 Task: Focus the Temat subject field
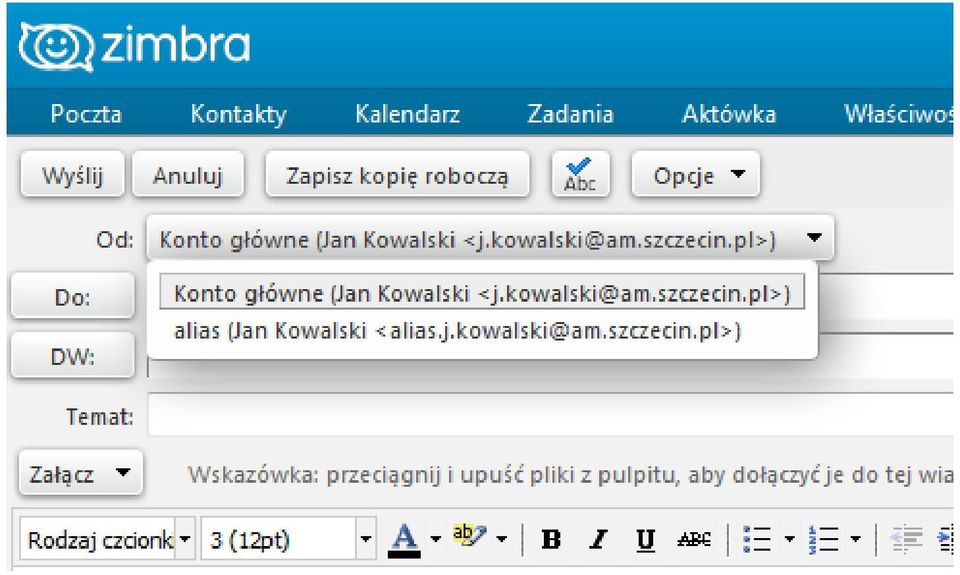[x=550, y=415]
